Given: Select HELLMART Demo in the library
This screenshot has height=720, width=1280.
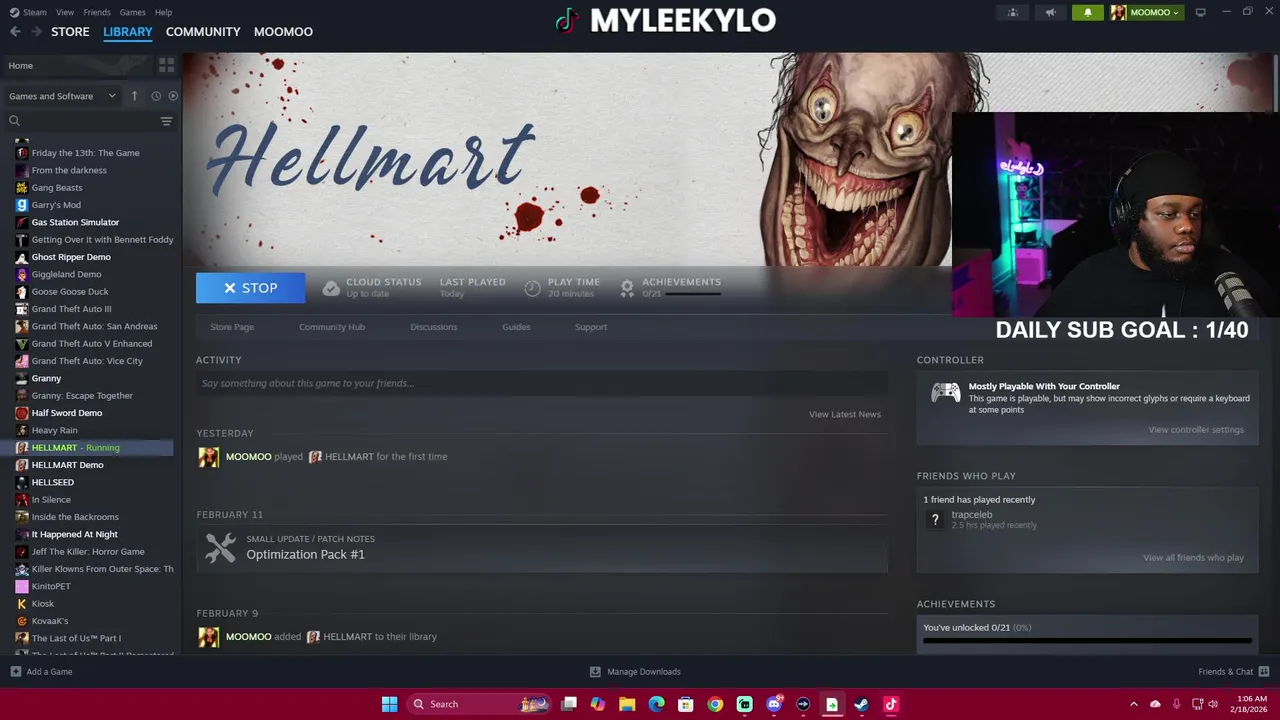Looking at the screenshot, I should pyautogui.click(x=67, y=465).
